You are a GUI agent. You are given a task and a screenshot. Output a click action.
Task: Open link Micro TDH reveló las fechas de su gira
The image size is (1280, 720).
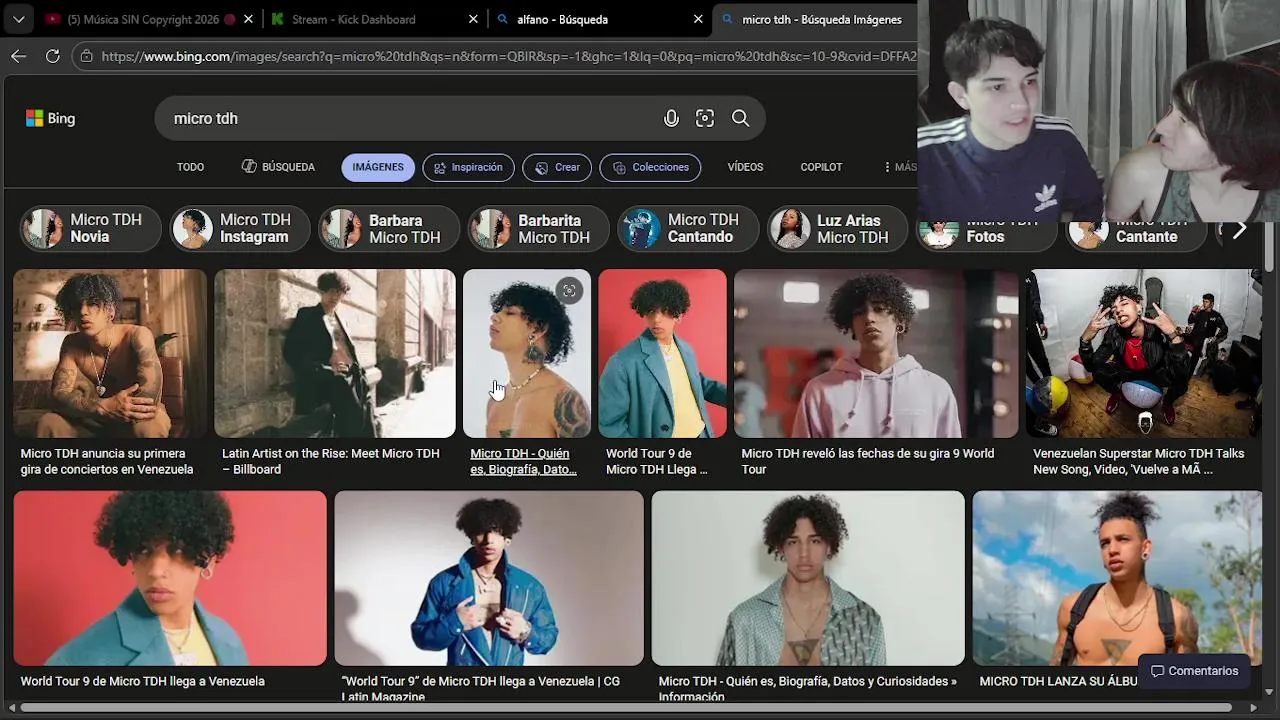click(868, 461)
